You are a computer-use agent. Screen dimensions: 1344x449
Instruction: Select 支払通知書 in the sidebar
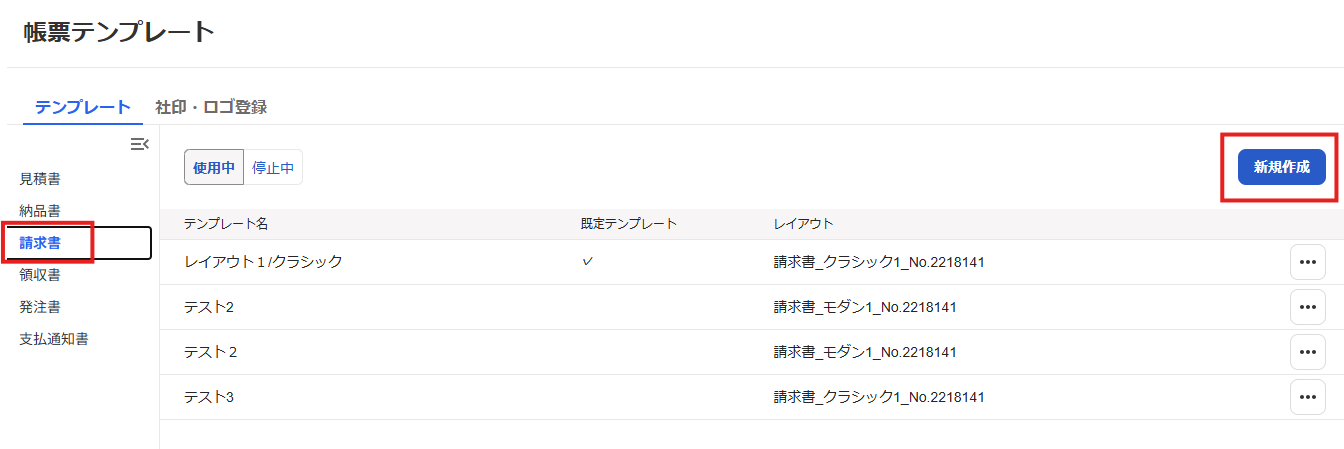click(54, 339)
